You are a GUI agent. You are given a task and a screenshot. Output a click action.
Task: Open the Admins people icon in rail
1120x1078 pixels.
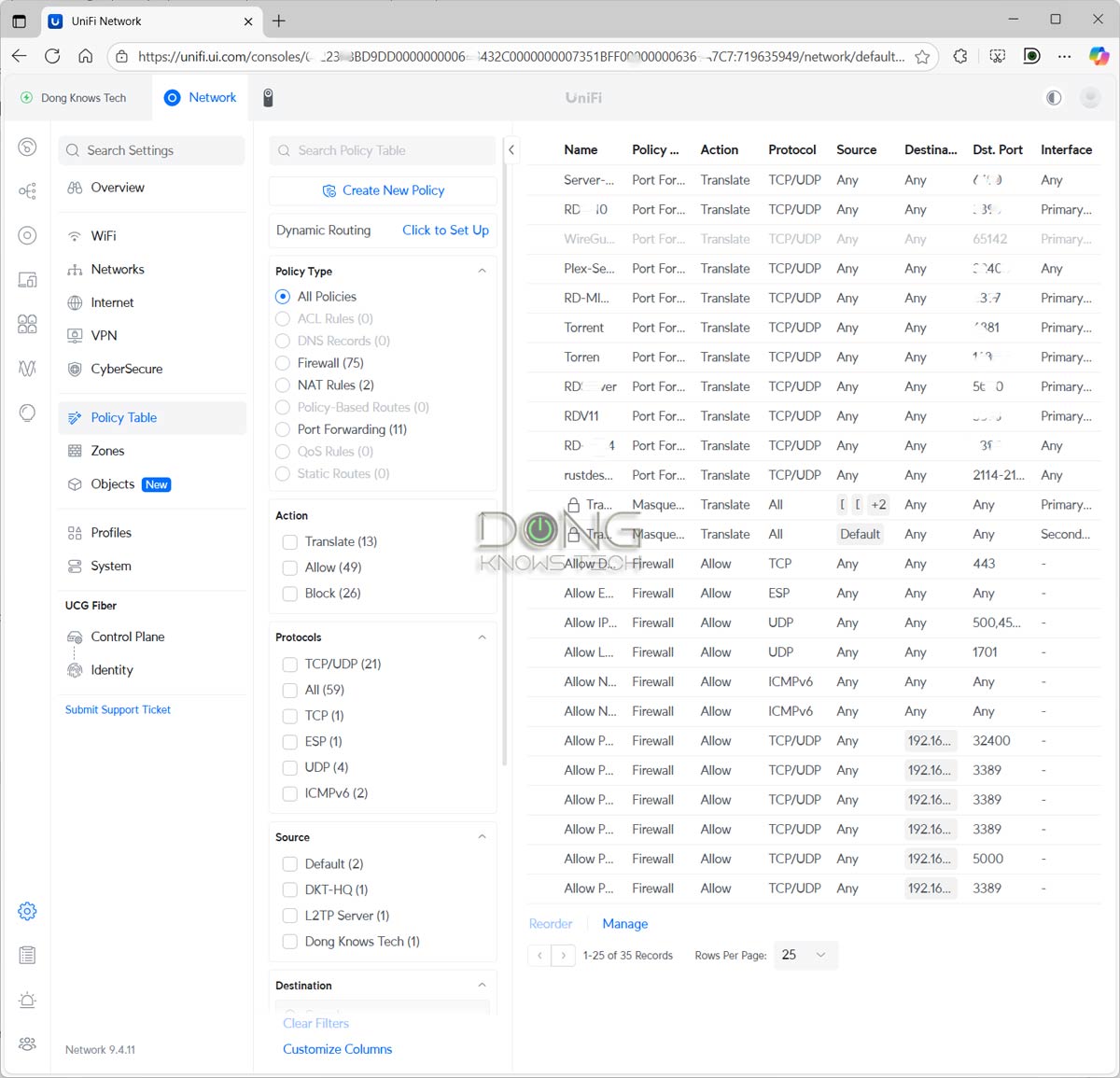(27, 1043)
